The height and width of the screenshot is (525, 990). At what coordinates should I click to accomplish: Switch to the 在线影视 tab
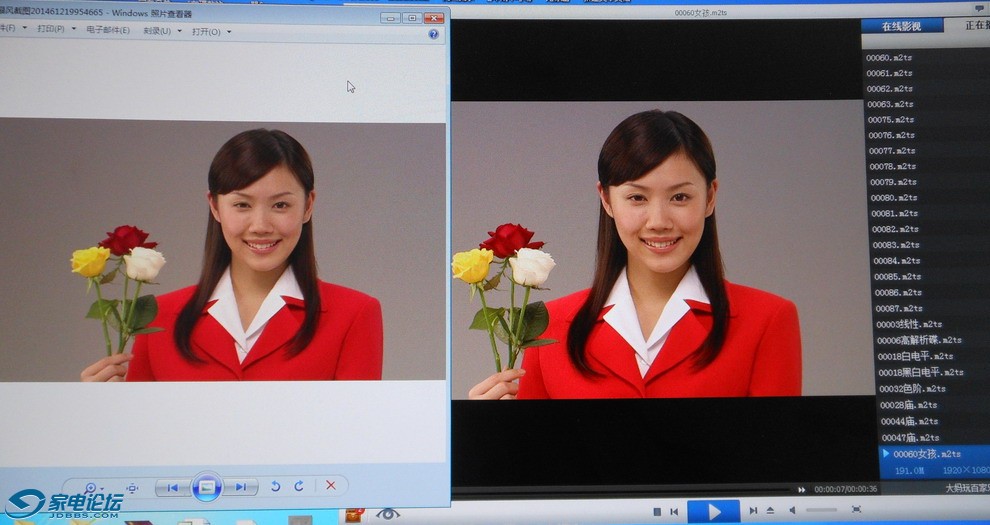[900, 26]
